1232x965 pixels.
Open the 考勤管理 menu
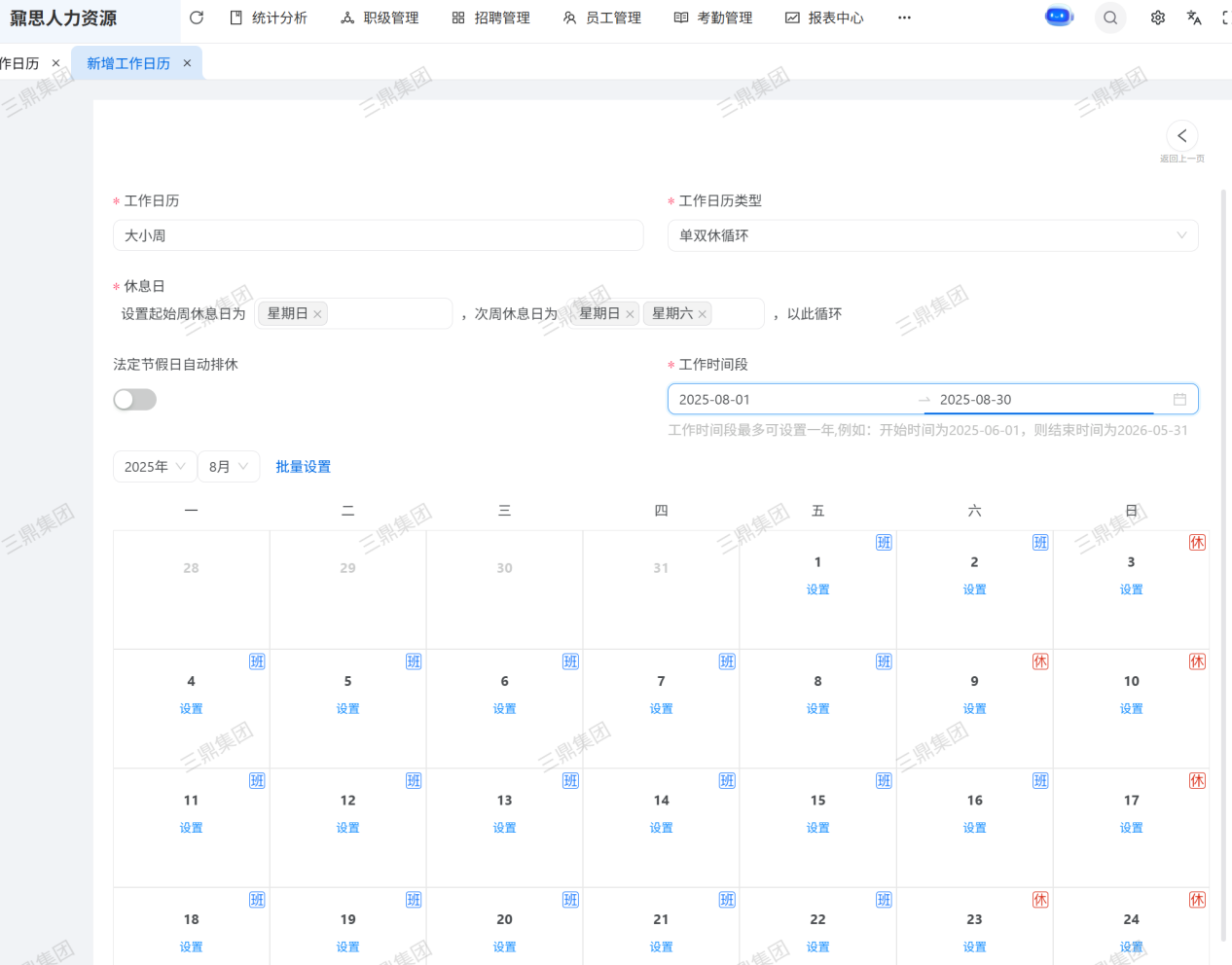click(714, 18)
